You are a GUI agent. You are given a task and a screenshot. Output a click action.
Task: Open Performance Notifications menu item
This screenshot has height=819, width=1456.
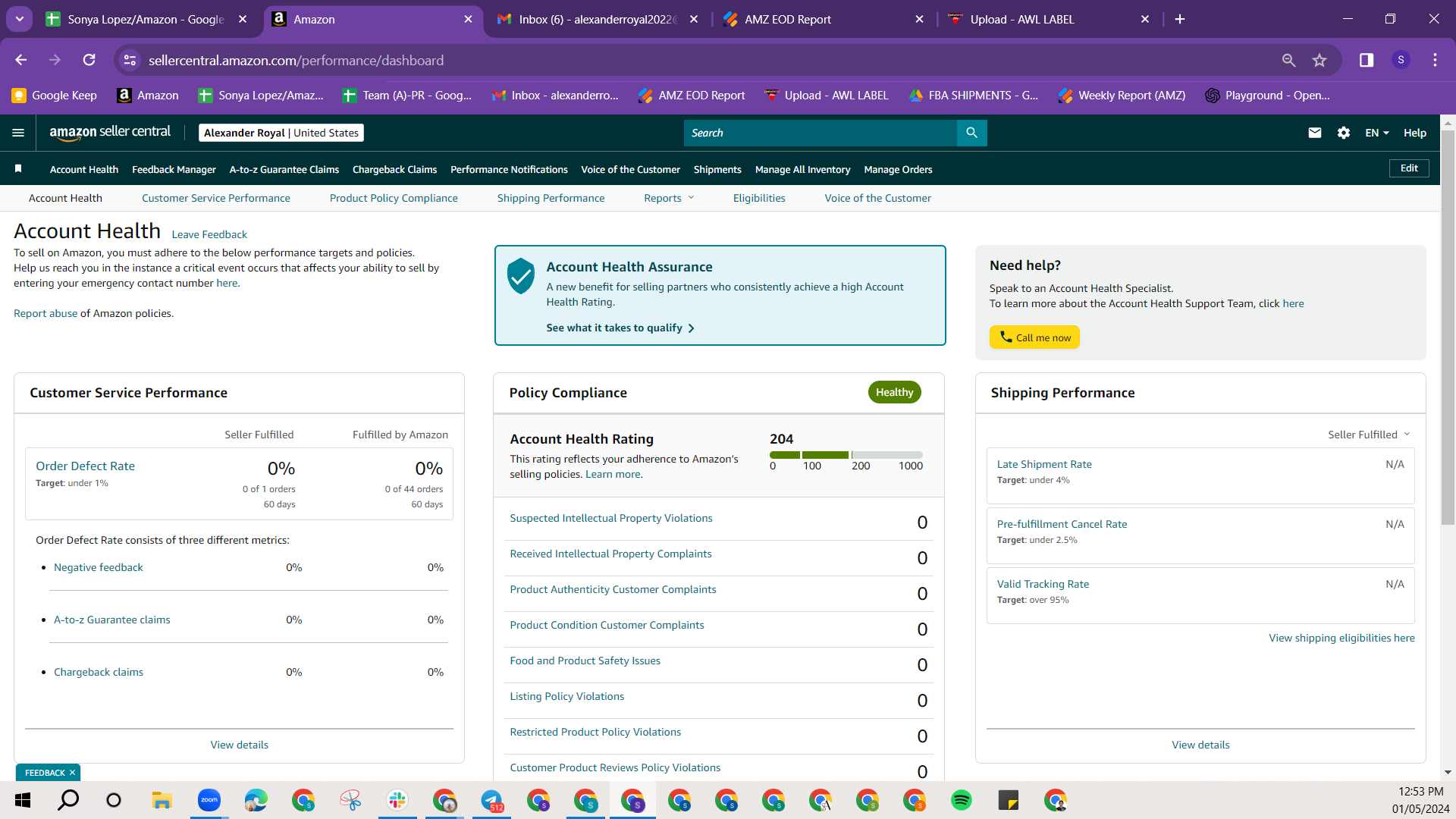[509, 169]
